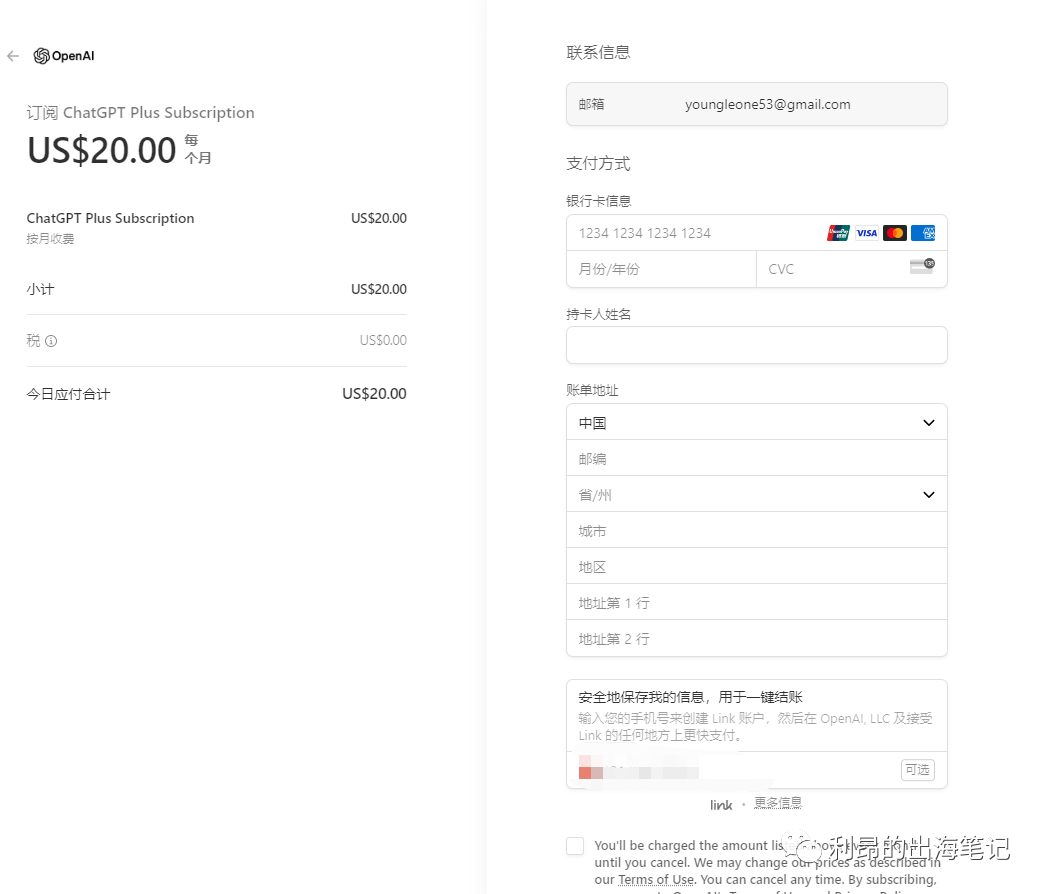This screenshot has width=1044, height=894.
Task: Tick the subscription terms agreement checkbox
Action: pyautogui.click(x=575, y=846)
